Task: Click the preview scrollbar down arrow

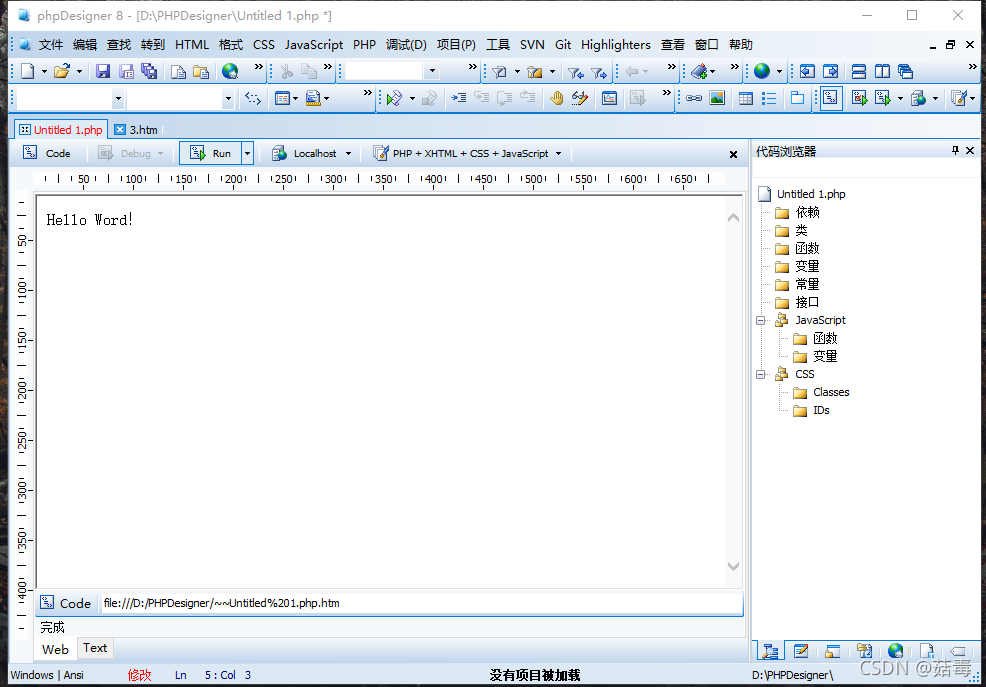Action: (x=733, y=566)
